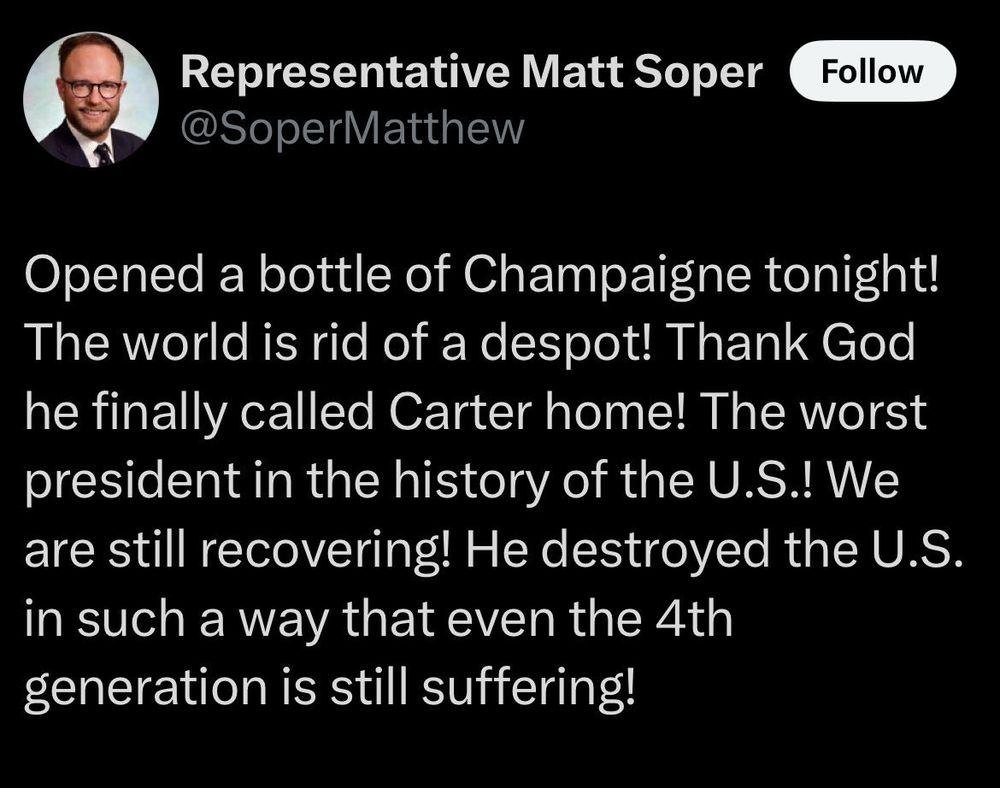This screenshot has width=1000, height=788.
Task: Click the word "president" in the post
Action: point(132,481)
